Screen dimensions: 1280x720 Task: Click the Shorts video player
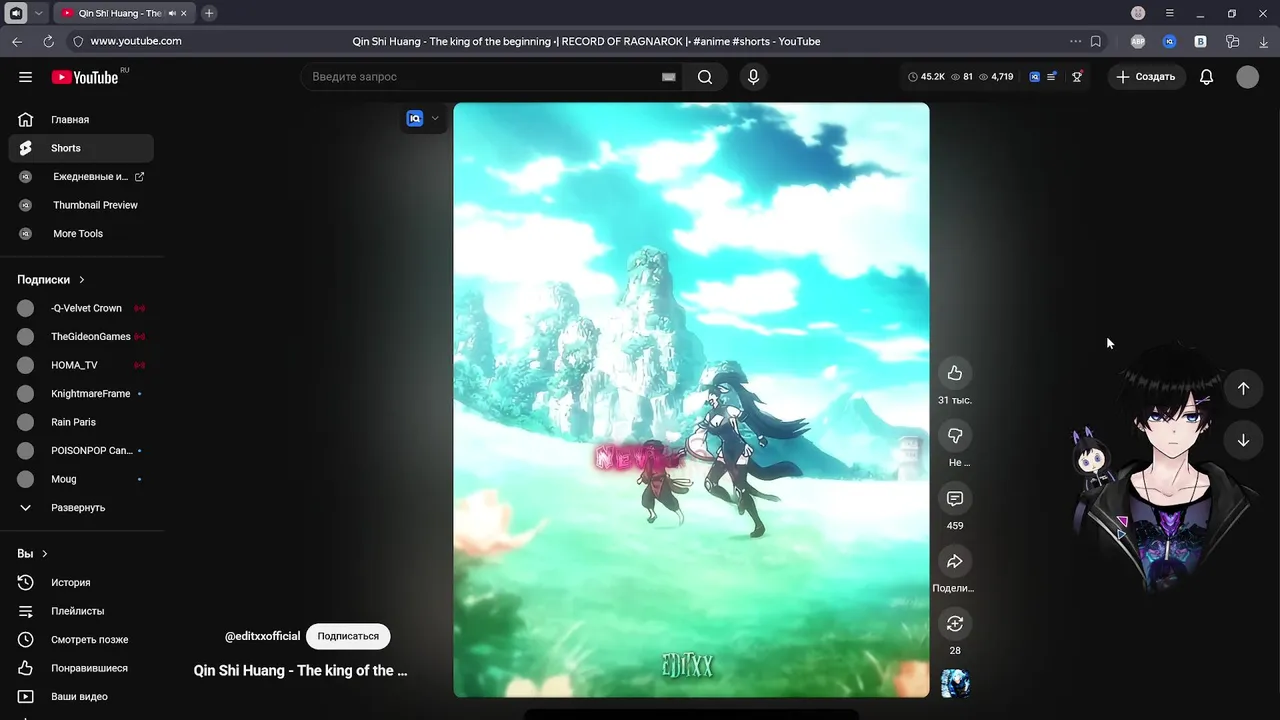point(691,400)
